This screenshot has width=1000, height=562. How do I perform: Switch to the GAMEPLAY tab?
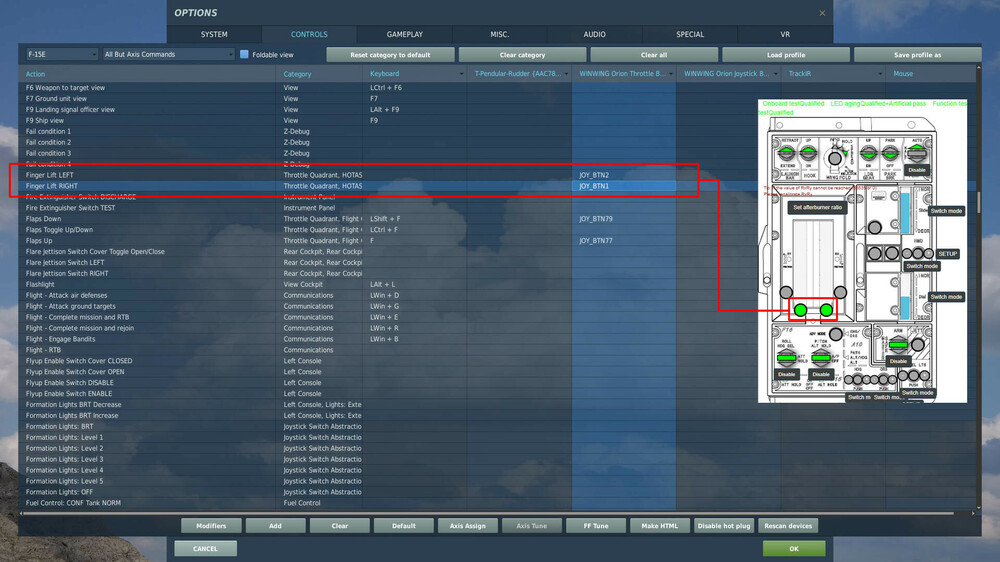404,34
